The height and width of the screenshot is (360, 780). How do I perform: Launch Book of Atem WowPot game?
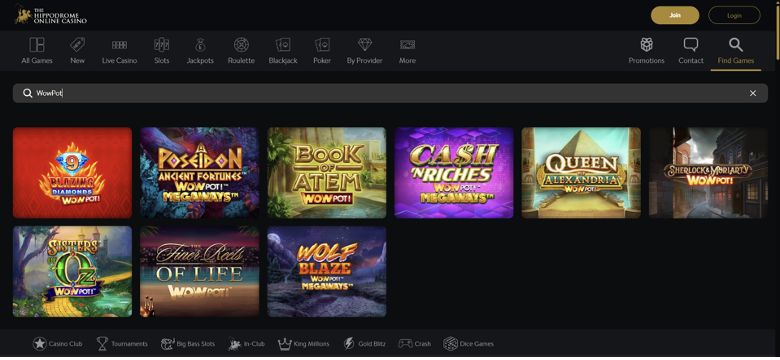[x=327, y=173]
